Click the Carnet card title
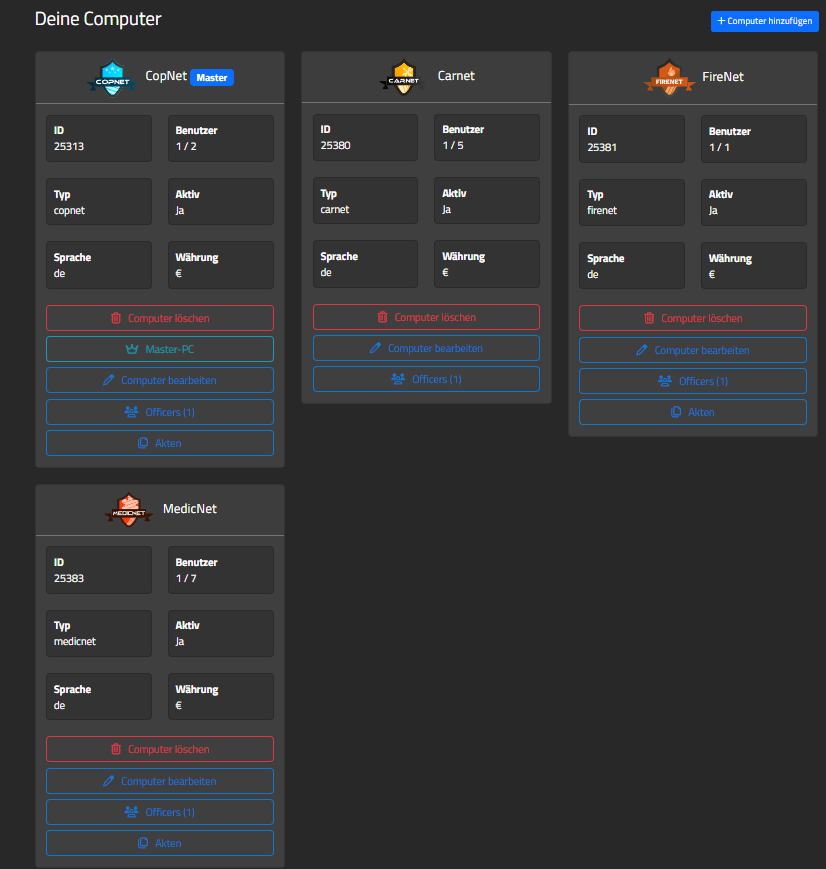Screen dimensions: 826x869 [456, 76]
